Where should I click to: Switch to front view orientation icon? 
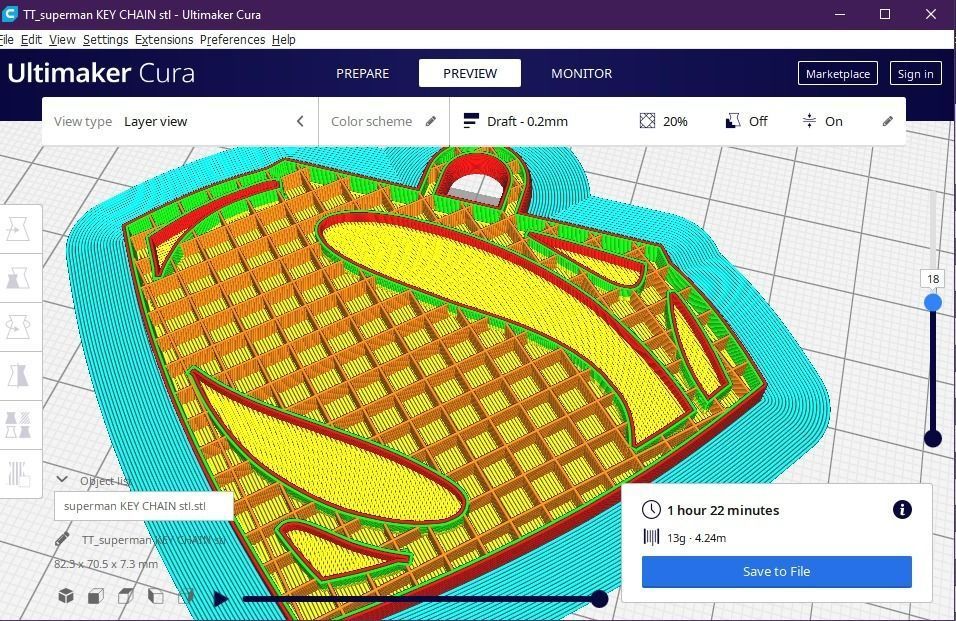click(x=96, y=595)
